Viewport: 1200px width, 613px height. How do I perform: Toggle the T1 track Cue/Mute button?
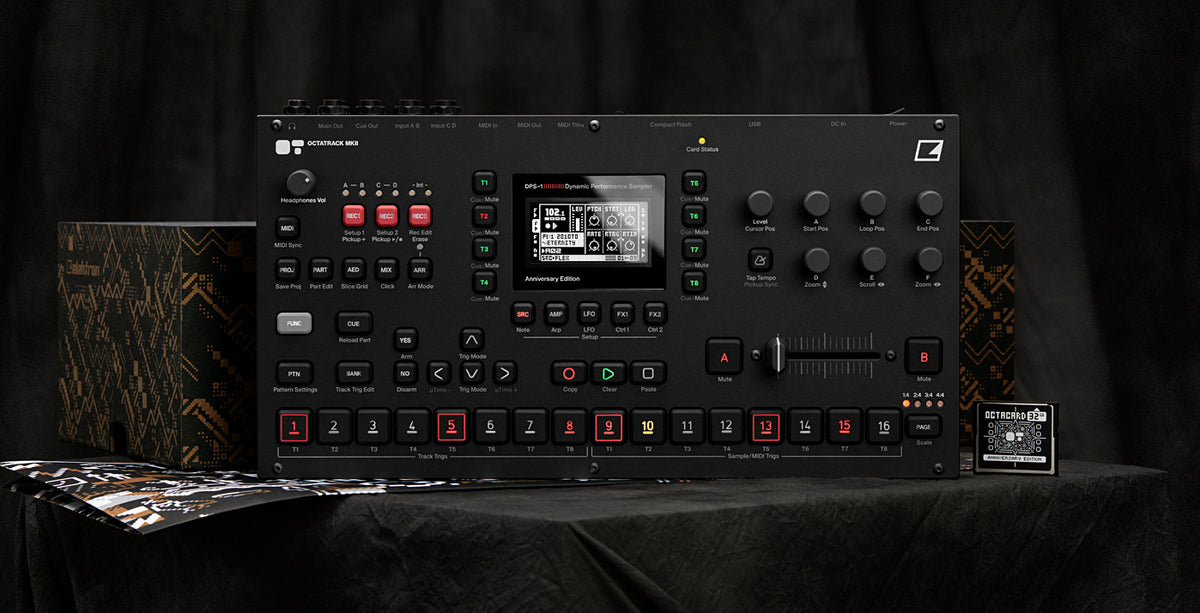[x=484, y=183]
